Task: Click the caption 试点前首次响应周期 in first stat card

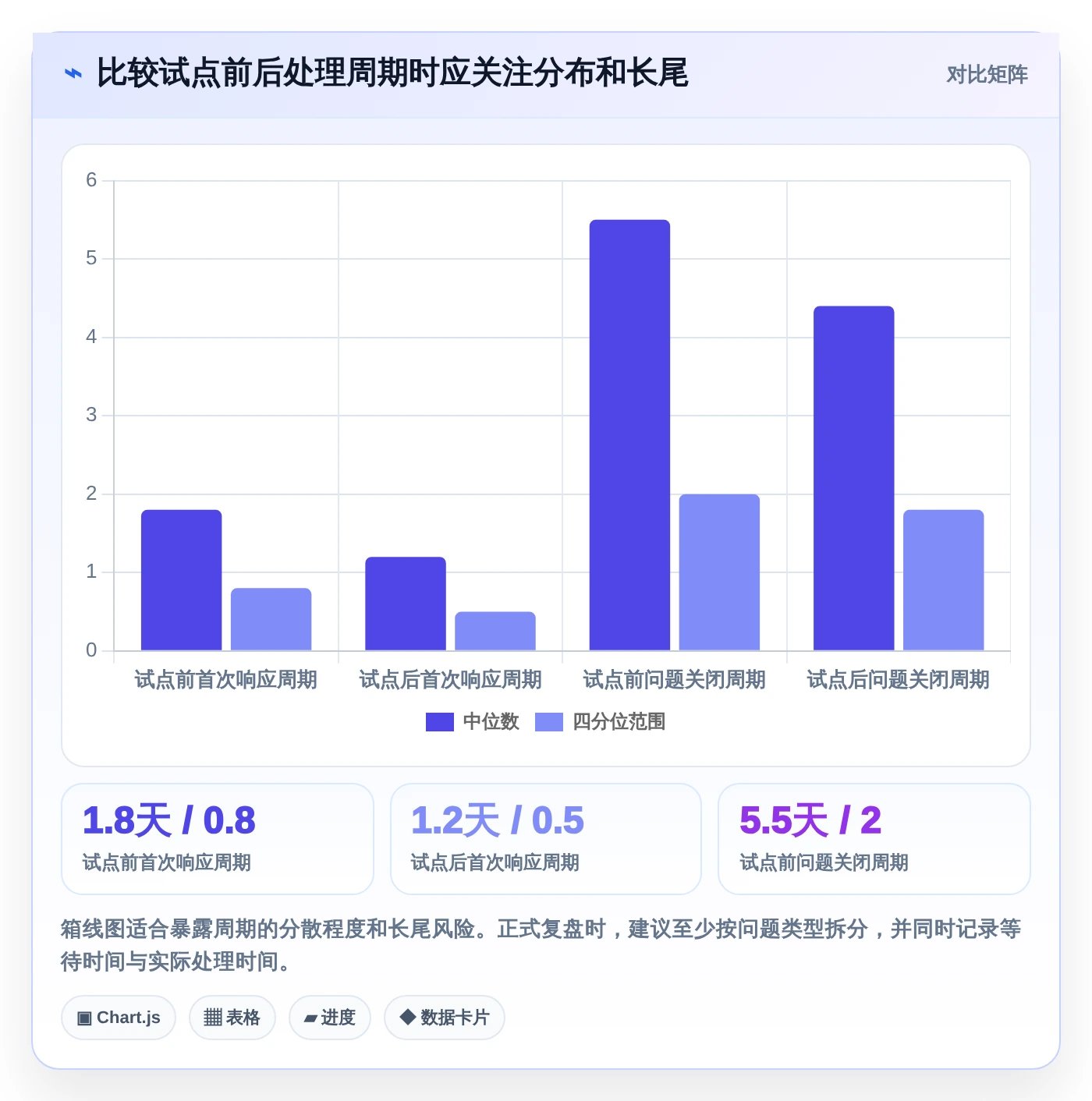Action: 167,862
